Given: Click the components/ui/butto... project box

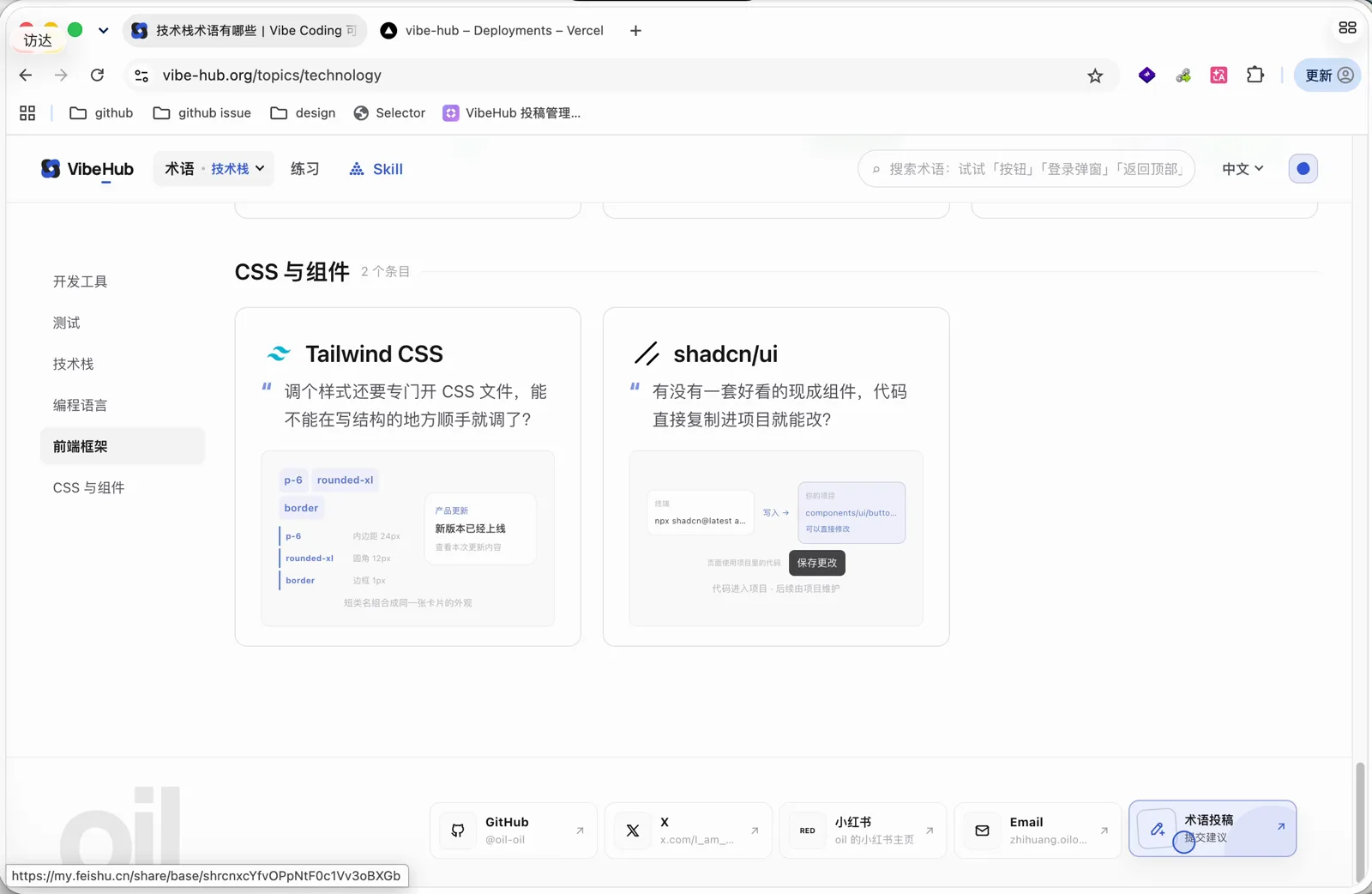Looking at the screenshot, I should (851, 512).
